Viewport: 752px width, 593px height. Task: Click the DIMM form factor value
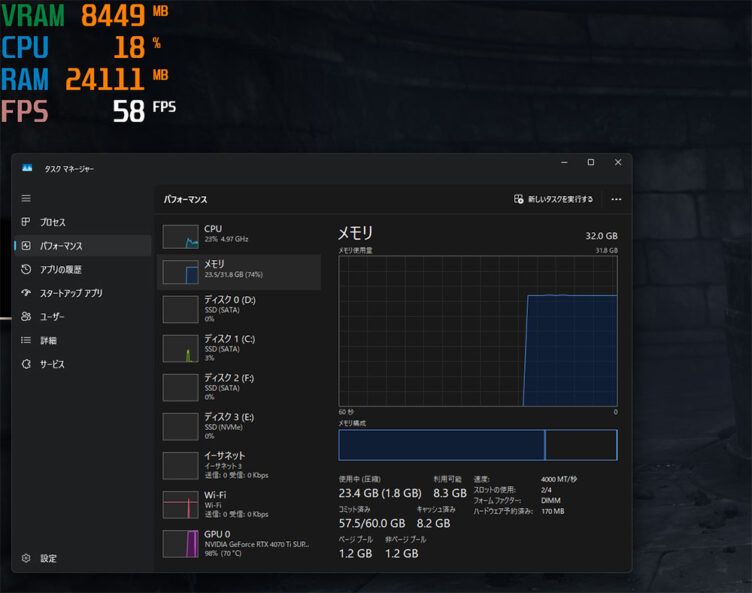point(551,500)
